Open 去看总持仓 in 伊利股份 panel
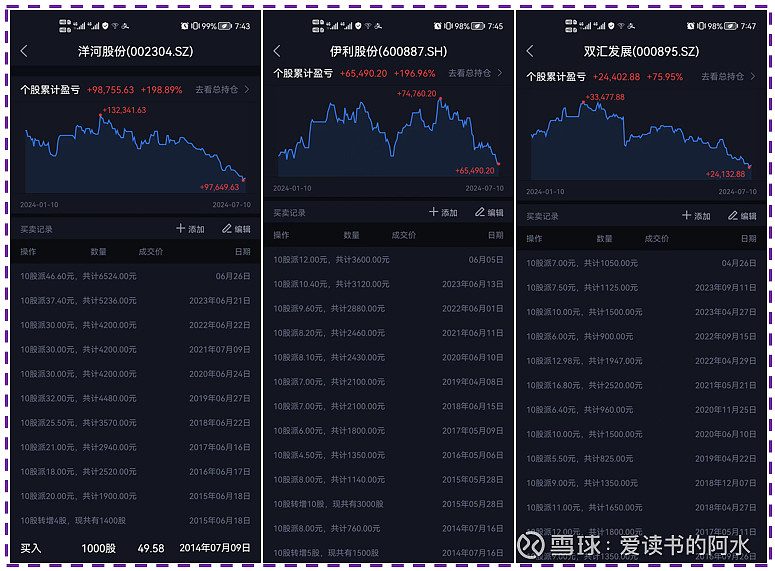Image resolution: width=775 pixels, height=571 pixels. pos(475,73)
